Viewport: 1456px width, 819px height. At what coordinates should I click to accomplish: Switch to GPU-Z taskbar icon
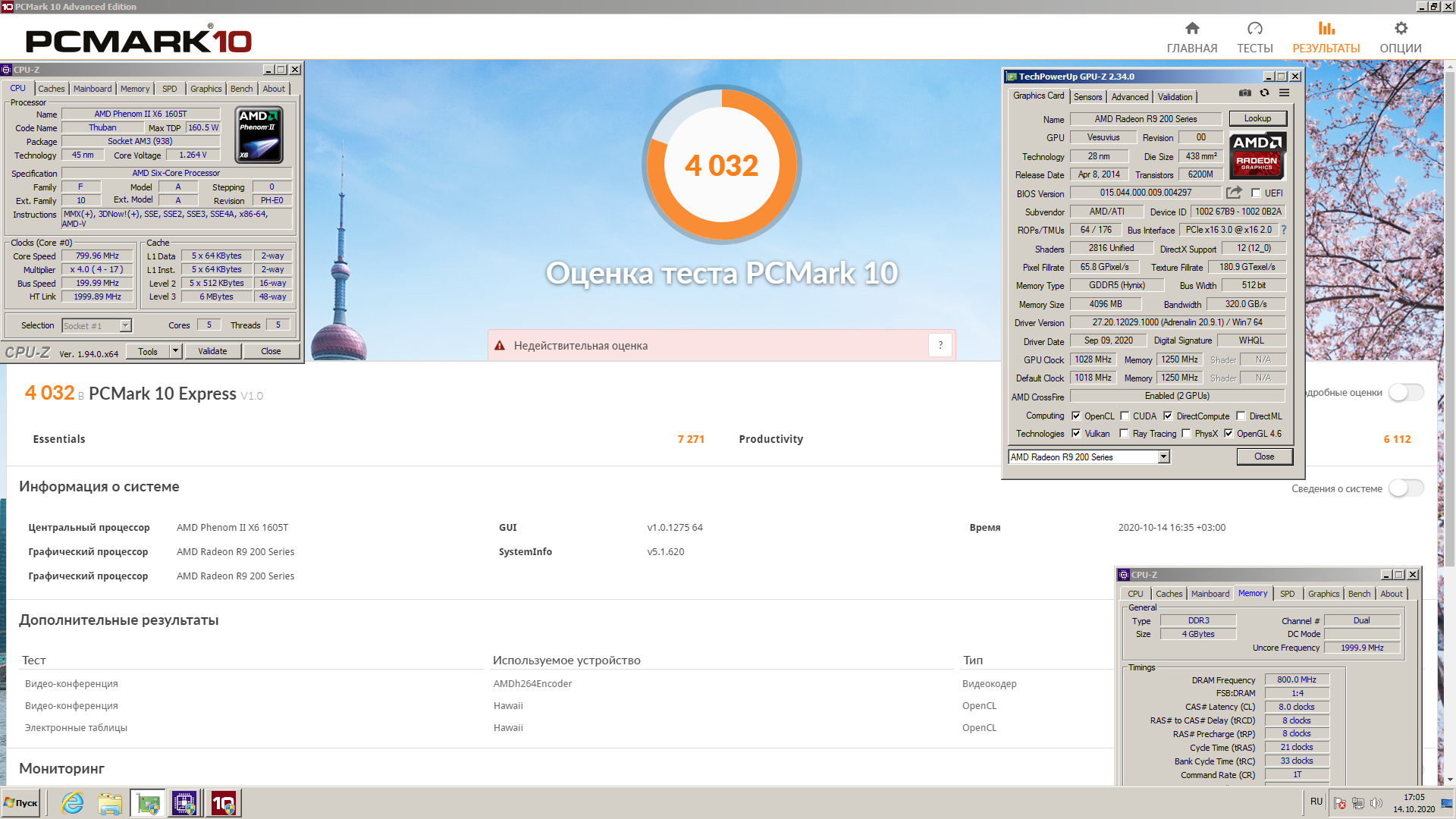point(148,803)
